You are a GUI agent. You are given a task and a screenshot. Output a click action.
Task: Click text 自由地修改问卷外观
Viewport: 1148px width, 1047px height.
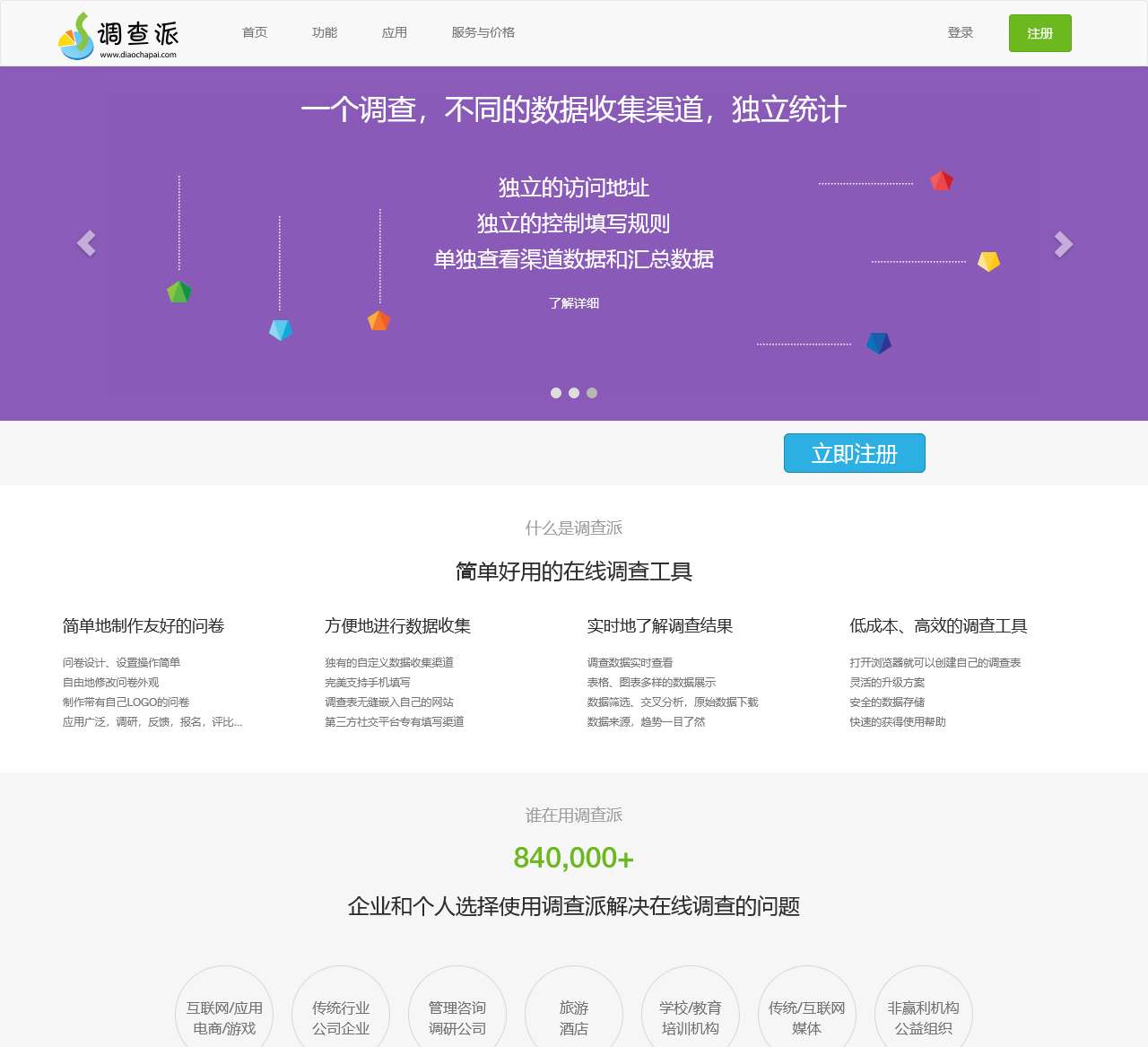pos(110,683)
